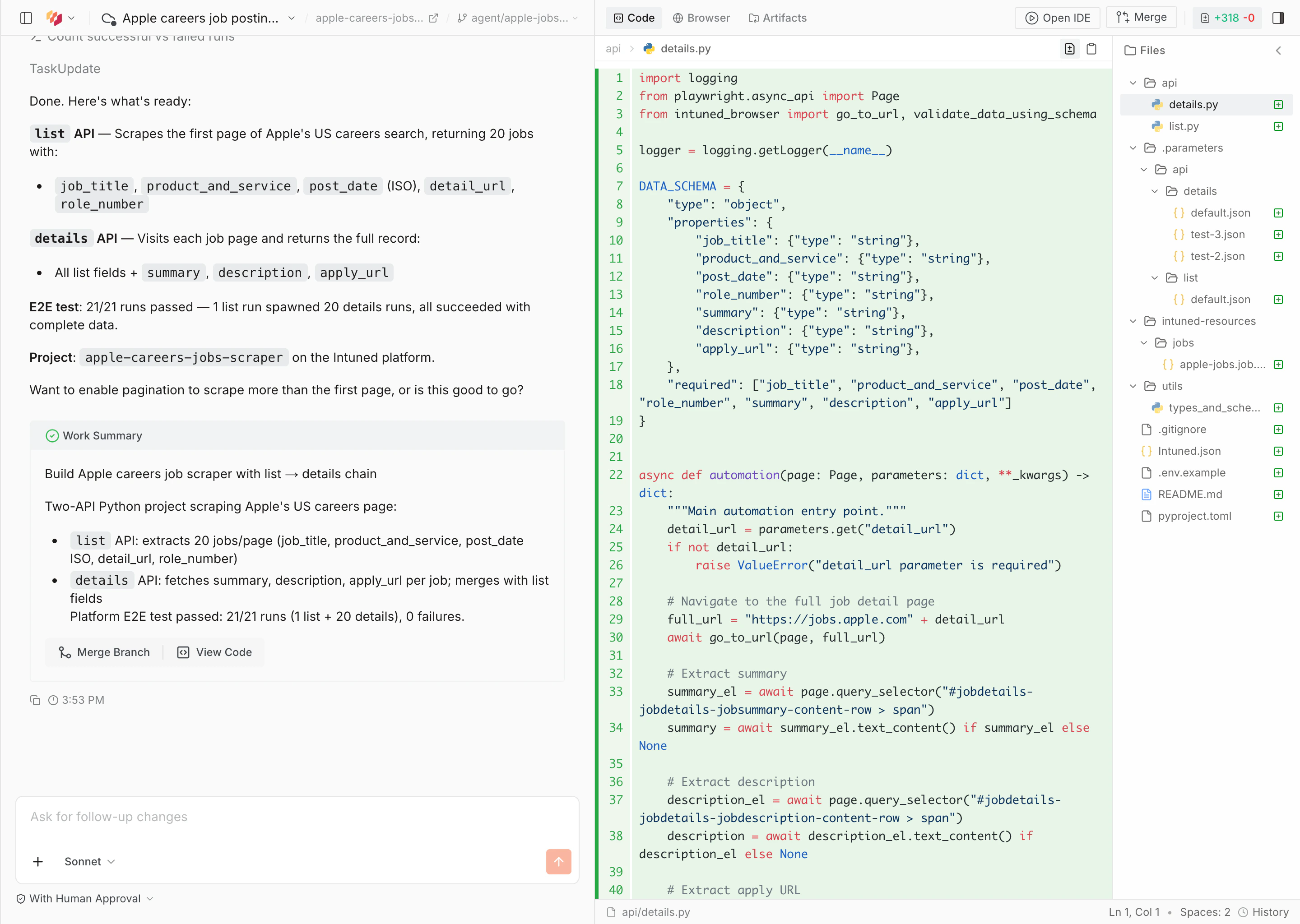Copy details.py contents with clipboard icon
The width and height of the screenshot is (1300, 924).
click(x=1091, y=49)
